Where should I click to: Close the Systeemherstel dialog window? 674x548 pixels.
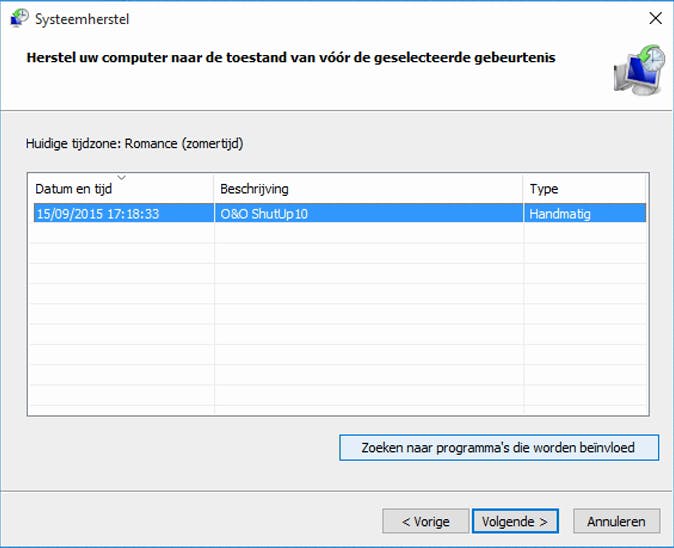pos(655,19)
